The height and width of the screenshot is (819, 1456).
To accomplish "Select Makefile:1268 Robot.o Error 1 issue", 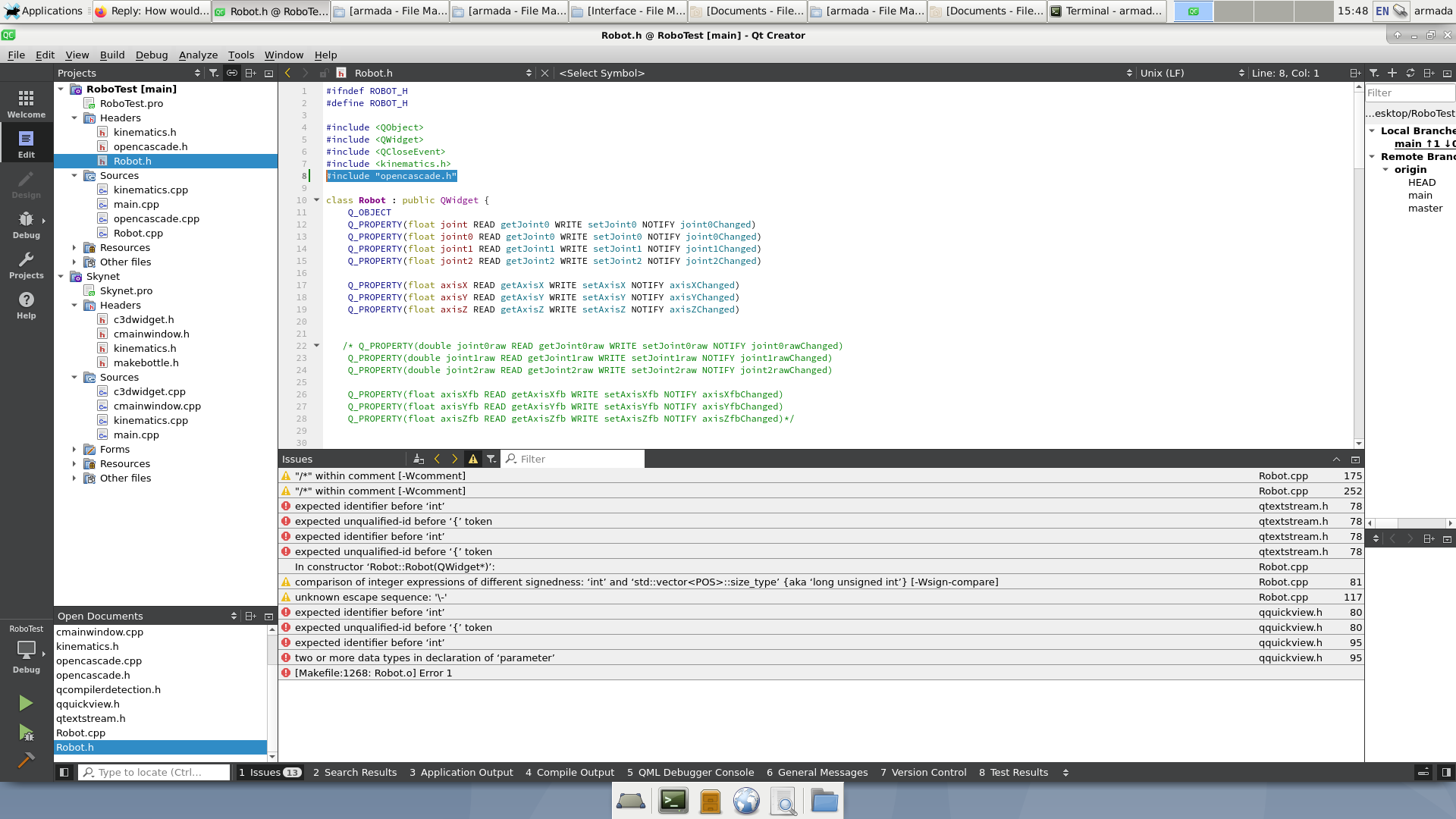I will (821, 673).
